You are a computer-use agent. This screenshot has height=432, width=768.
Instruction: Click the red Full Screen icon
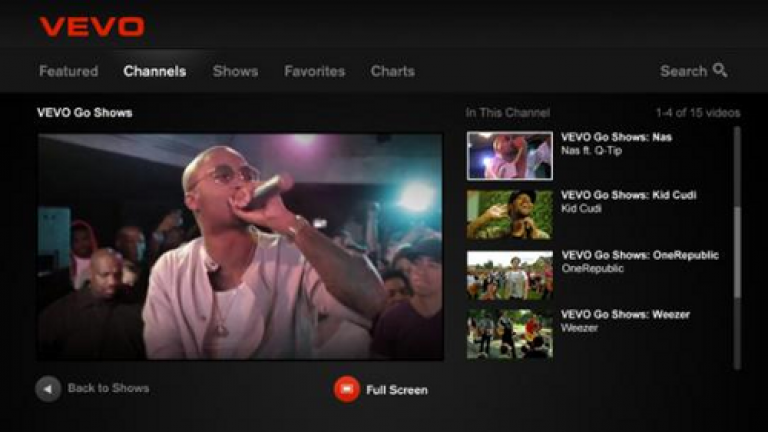pyautogui.click(x=347, y=389)
